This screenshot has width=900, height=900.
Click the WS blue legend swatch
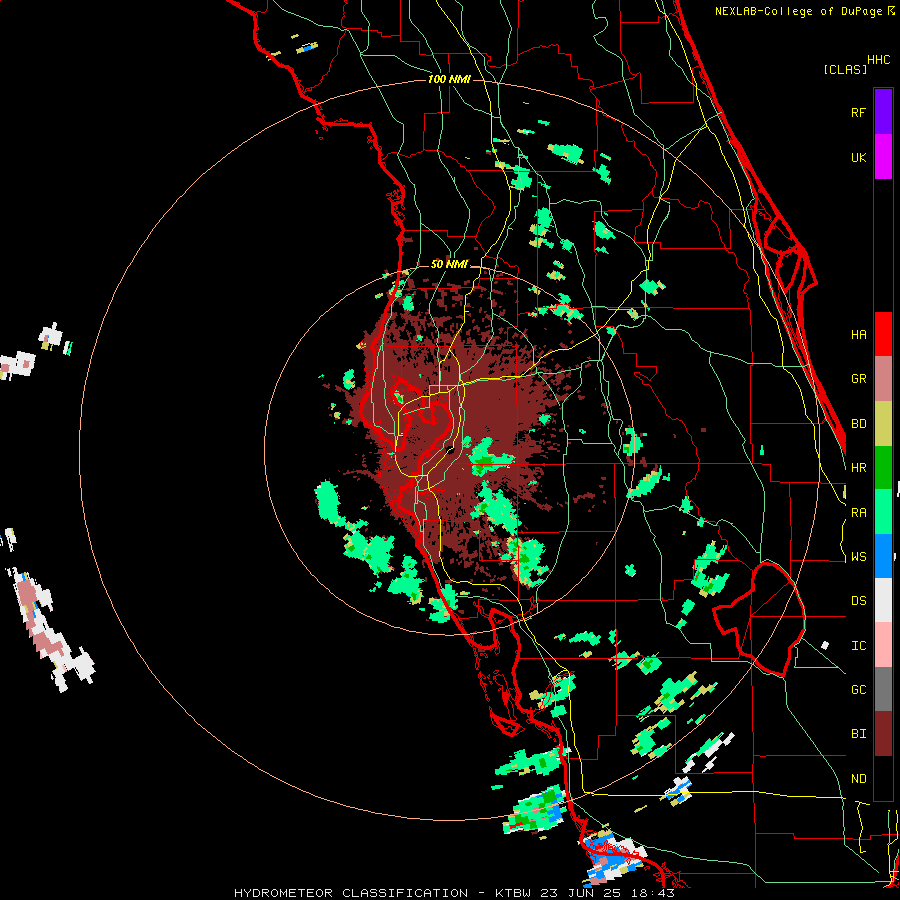883,556
